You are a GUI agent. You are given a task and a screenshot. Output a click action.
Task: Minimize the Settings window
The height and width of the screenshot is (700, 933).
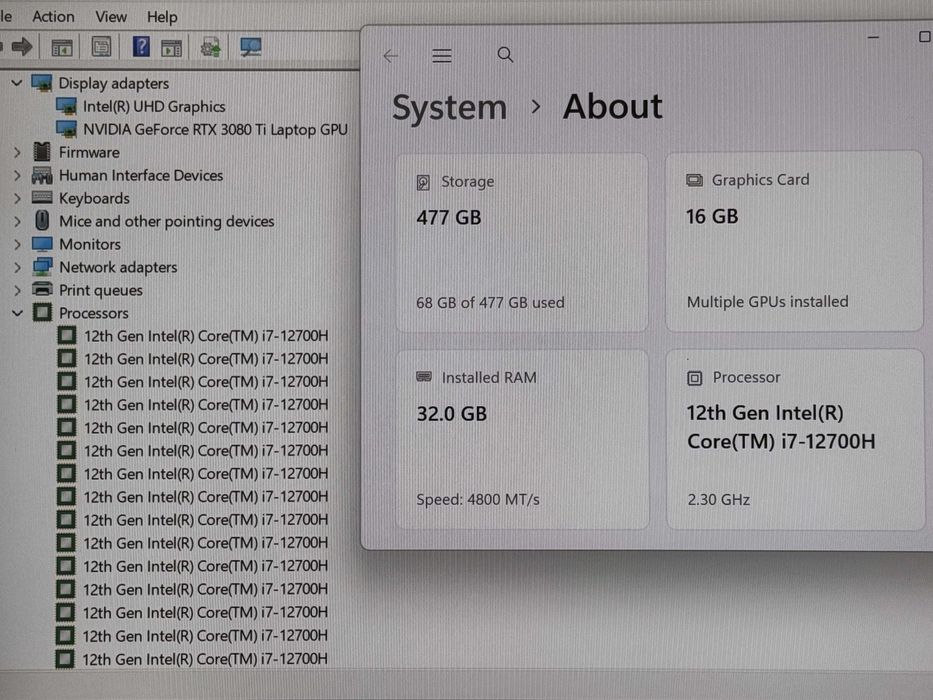tap(873, 37)
